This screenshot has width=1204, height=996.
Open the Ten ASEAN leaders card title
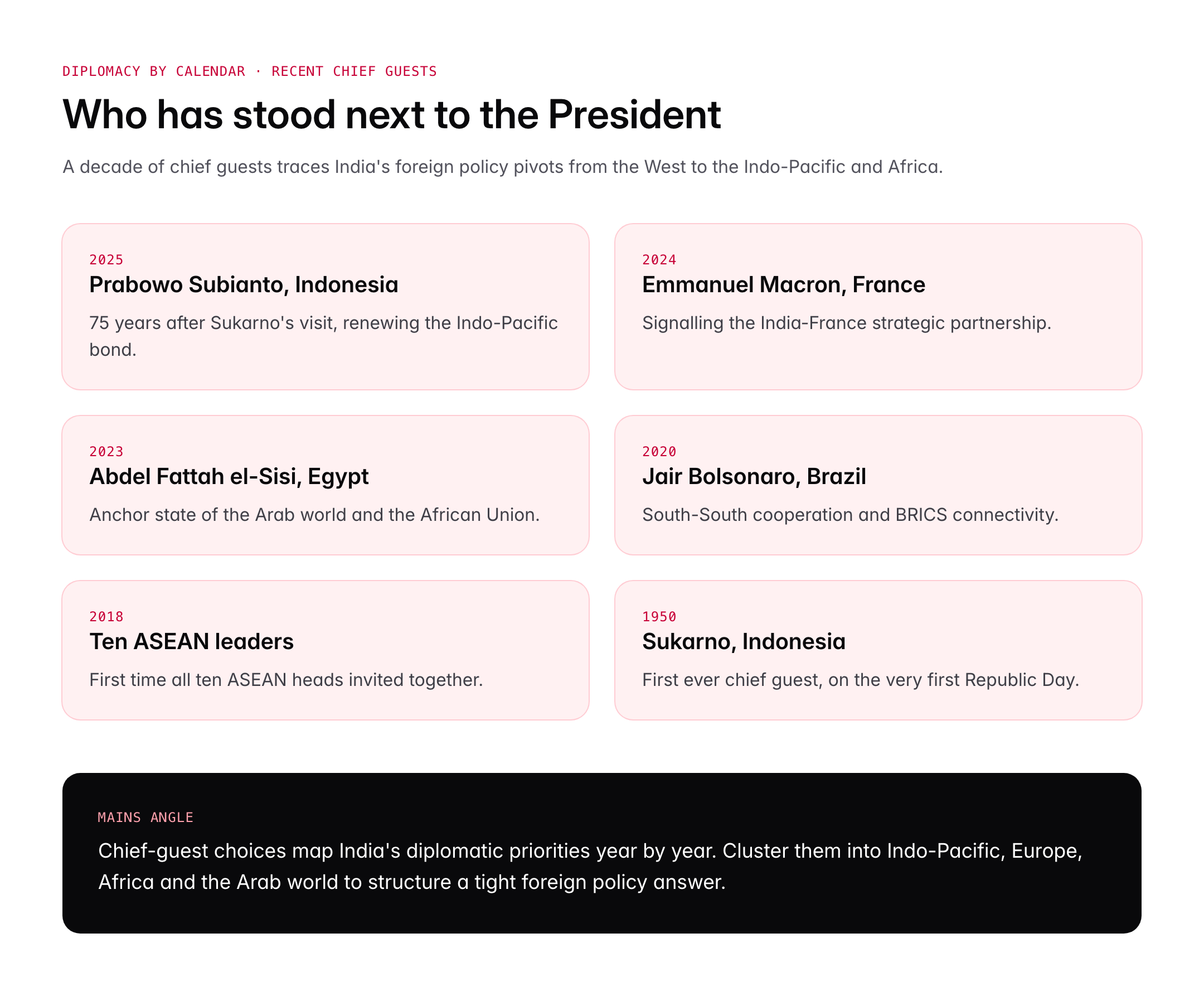pos(192,641)
